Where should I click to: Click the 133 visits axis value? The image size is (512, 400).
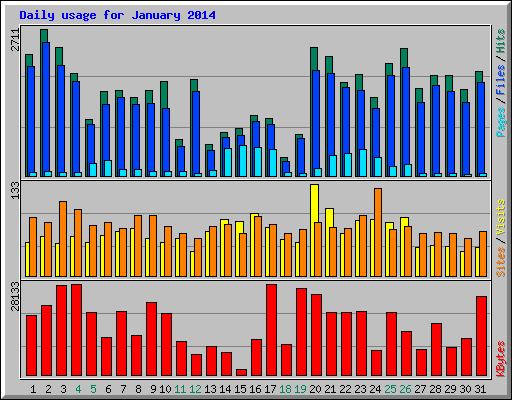point(15,190)
